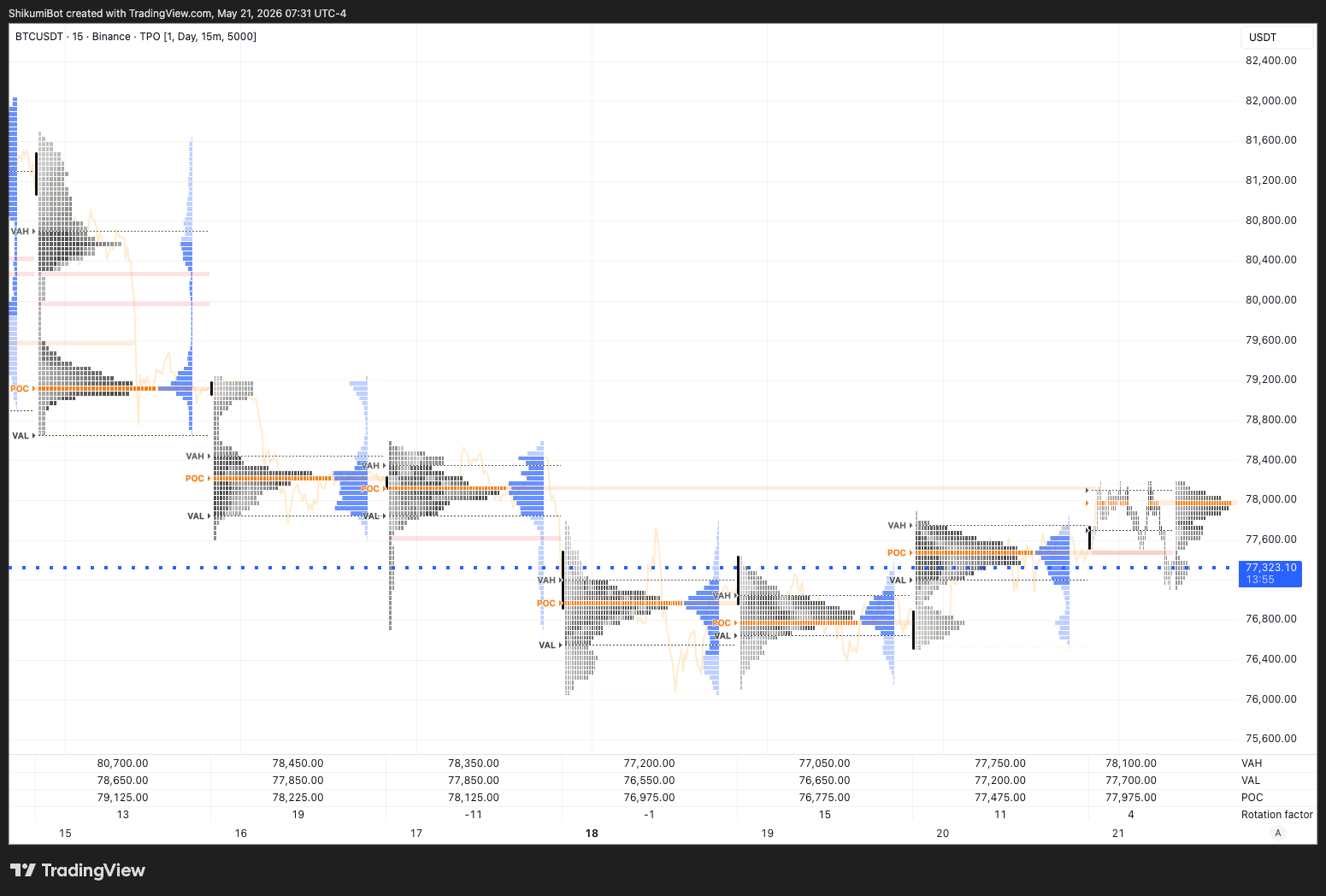Open the USDT currency selector
The height and width of the screenshot is (896, 1326).
coord(1276,38)
